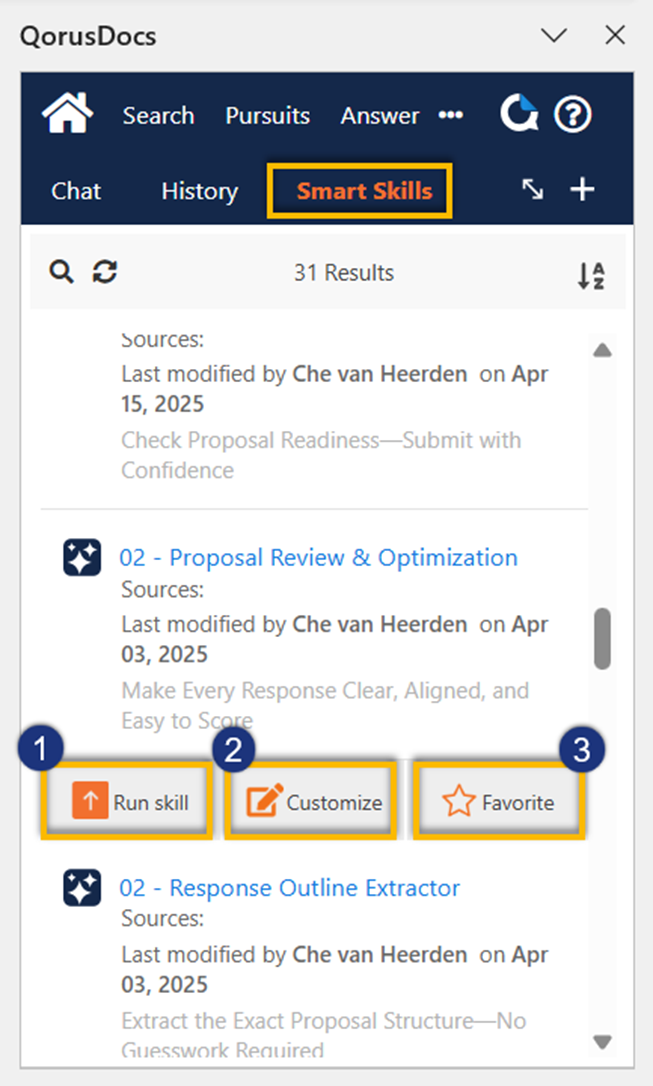653x1086 pixels.
Task: Open the Pursuits menu item
Action: pyautogui.click(x=267, y=116)
